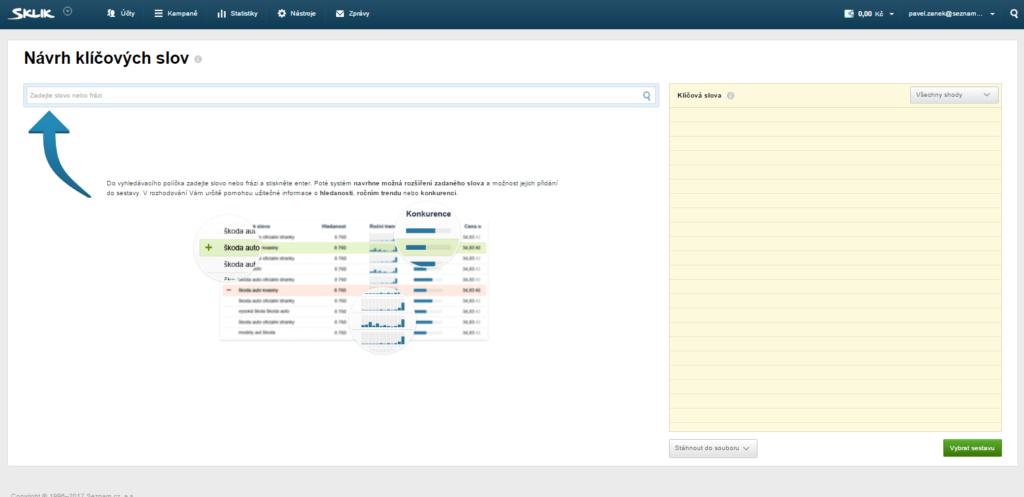Click info icon beside Klíčová slova
This screenshot has height=497, width=1024.
click(731, 96)
